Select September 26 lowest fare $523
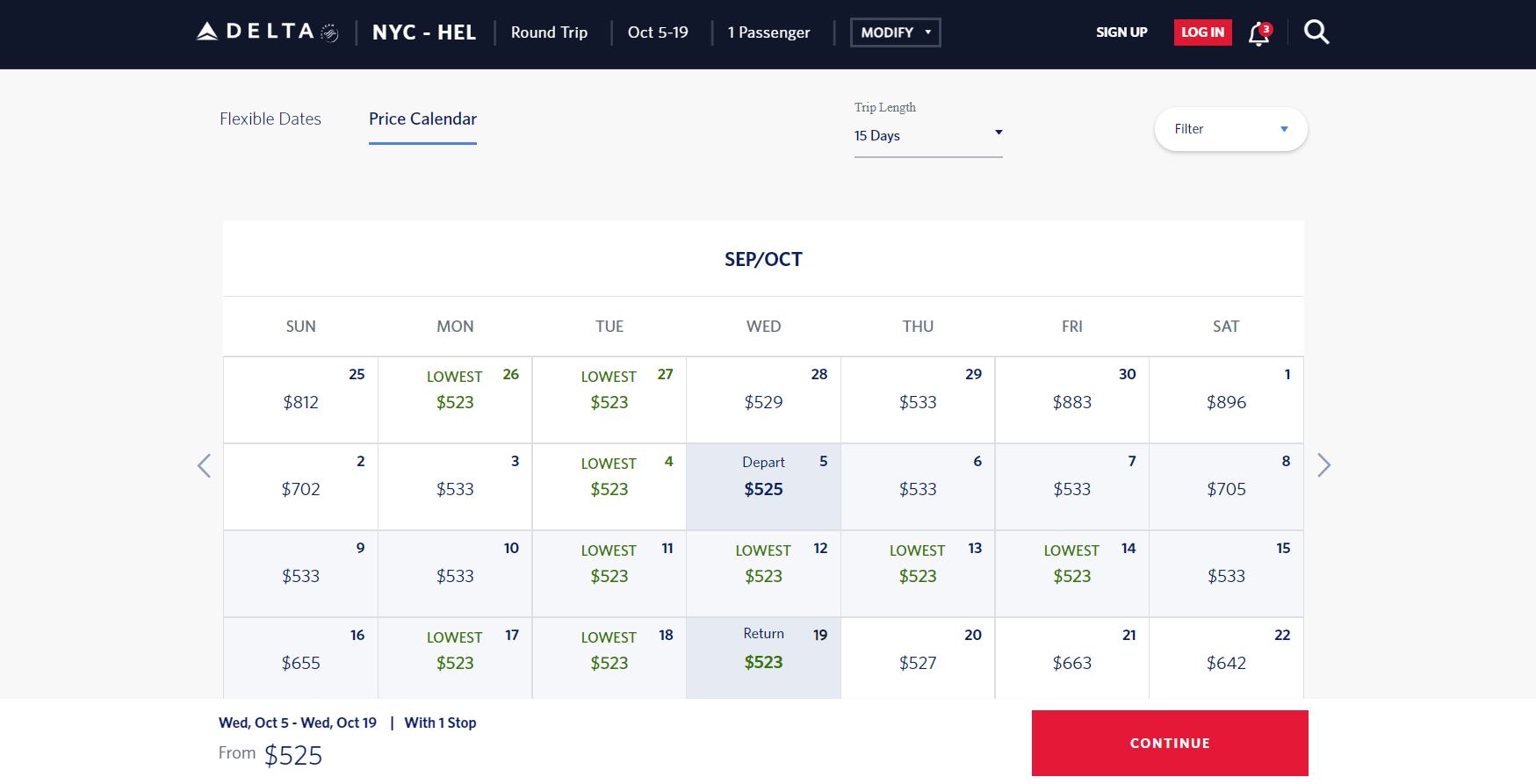 455,400
